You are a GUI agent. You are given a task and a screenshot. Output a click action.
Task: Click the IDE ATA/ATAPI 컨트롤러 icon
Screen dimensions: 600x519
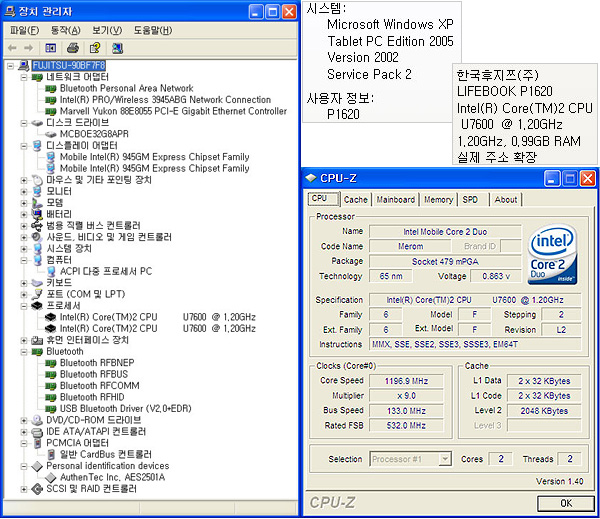[x=37, y=432]
